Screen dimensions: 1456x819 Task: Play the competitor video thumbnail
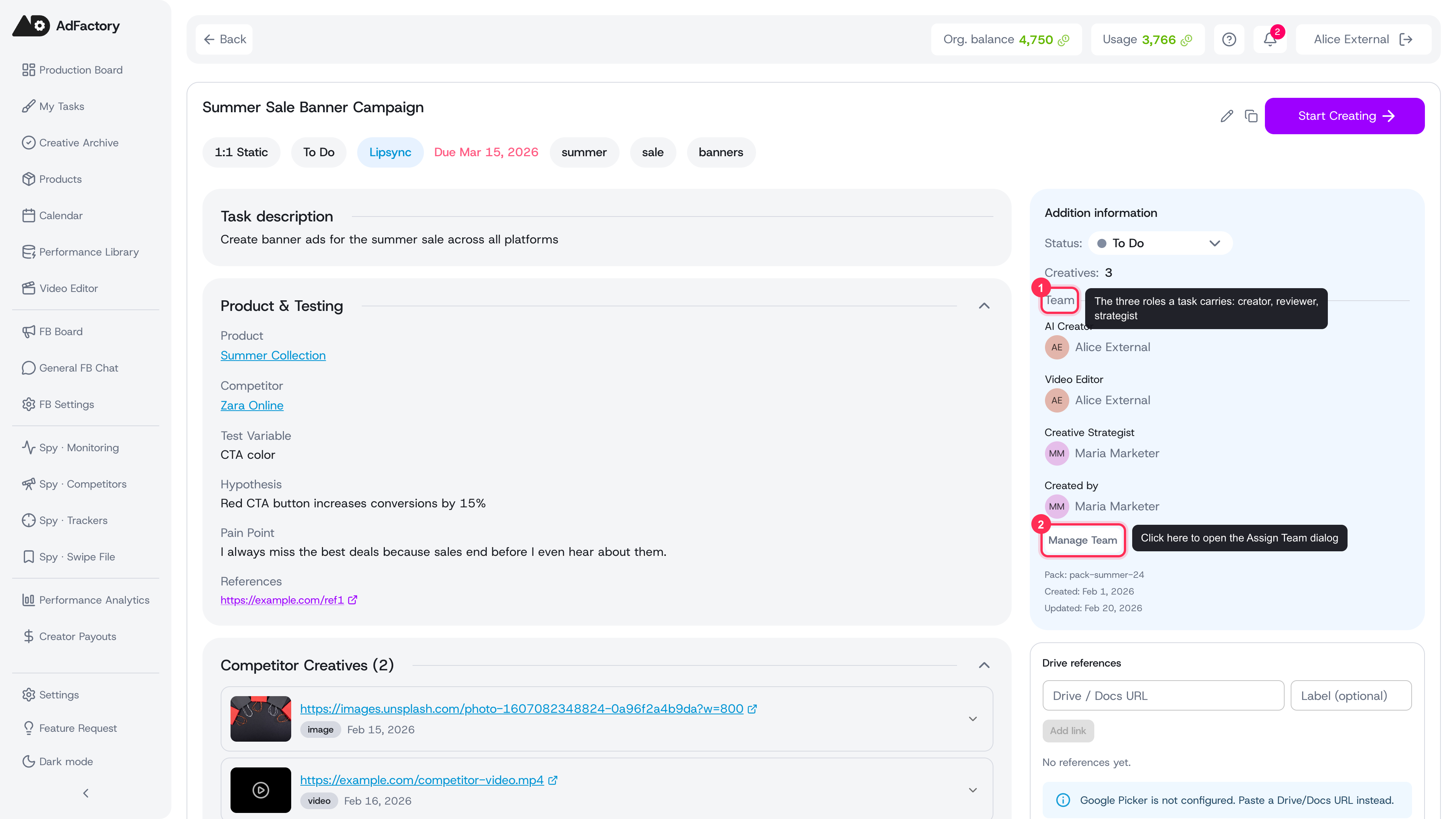[260, 789]
